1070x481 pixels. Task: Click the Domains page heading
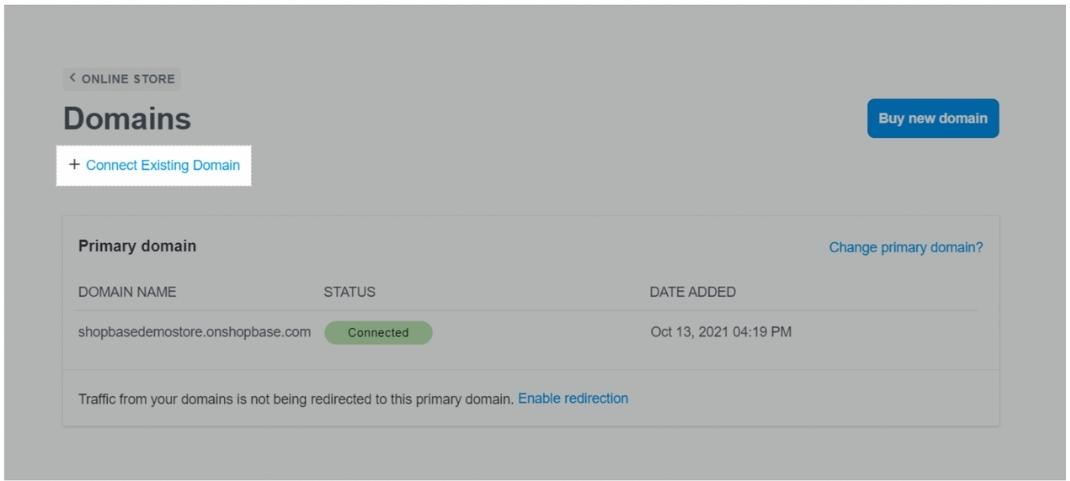pyautogui.click(x=127, y=119)
